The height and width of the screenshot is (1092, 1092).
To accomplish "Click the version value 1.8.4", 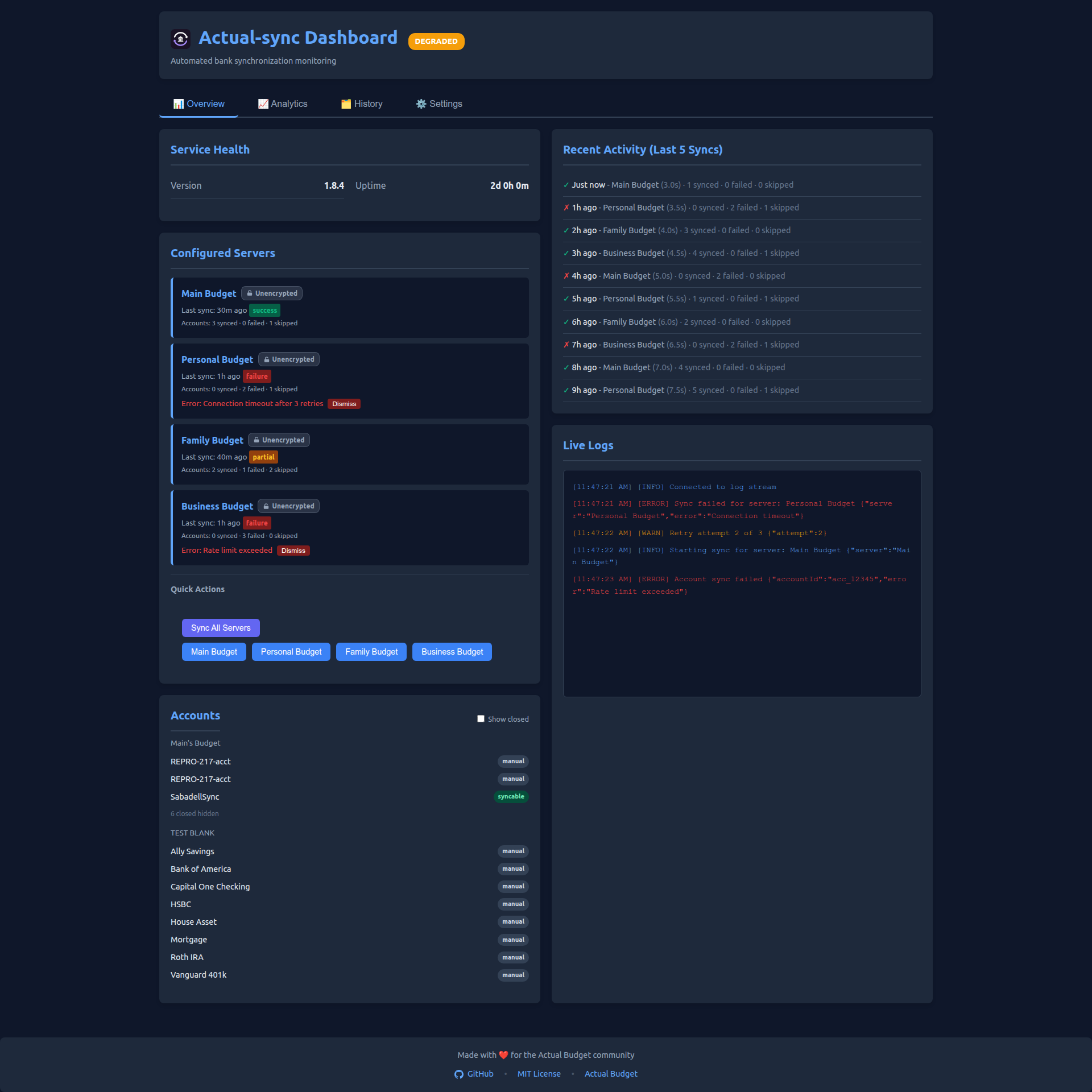I will tap(334, 185).
